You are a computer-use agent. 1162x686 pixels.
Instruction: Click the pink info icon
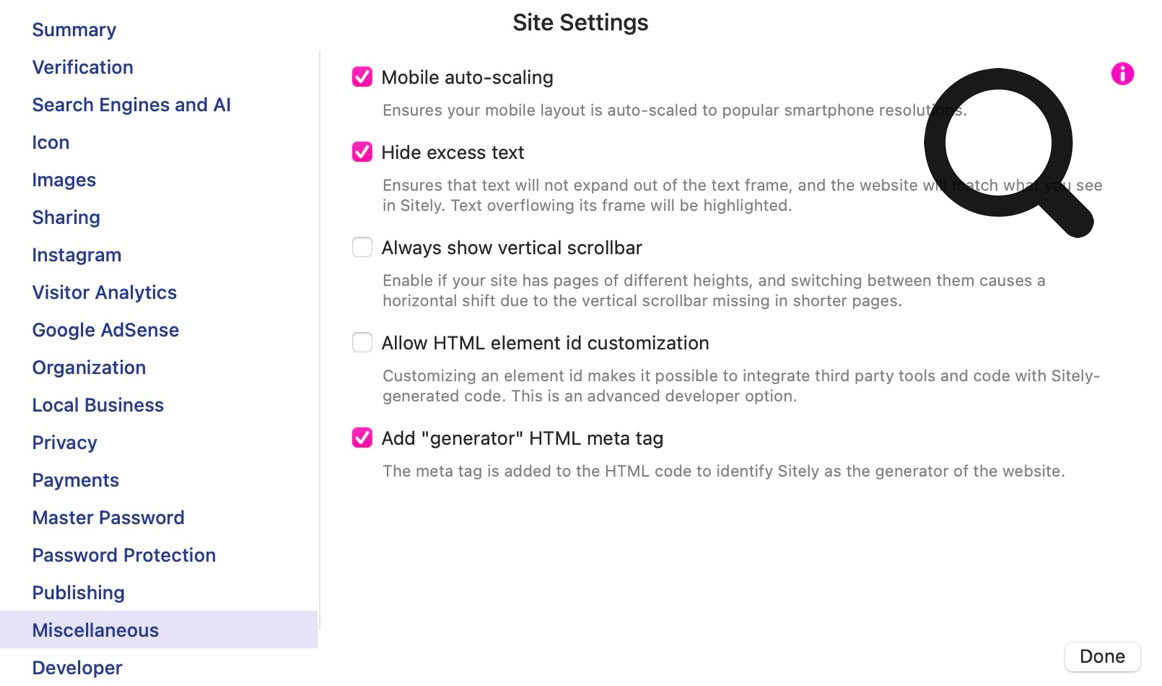(x=1122, y=74)
